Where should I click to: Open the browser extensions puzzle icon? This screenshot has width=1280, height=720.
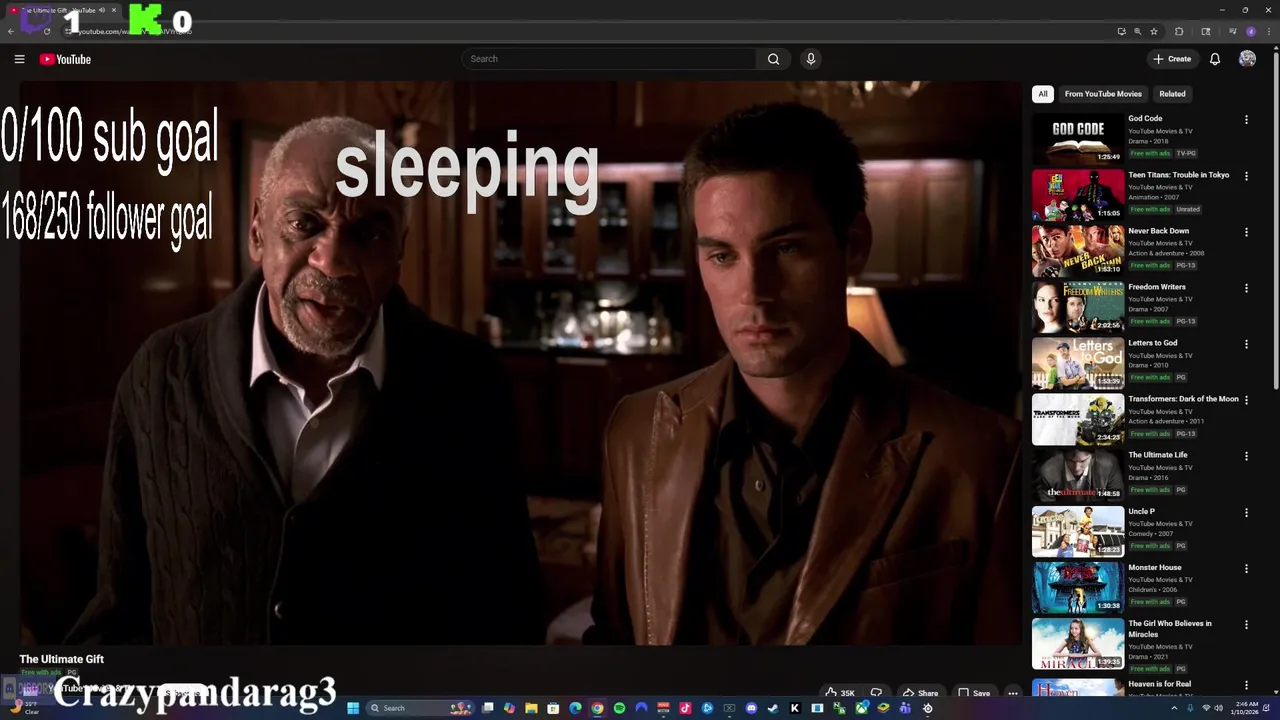tap(1179, 31)
